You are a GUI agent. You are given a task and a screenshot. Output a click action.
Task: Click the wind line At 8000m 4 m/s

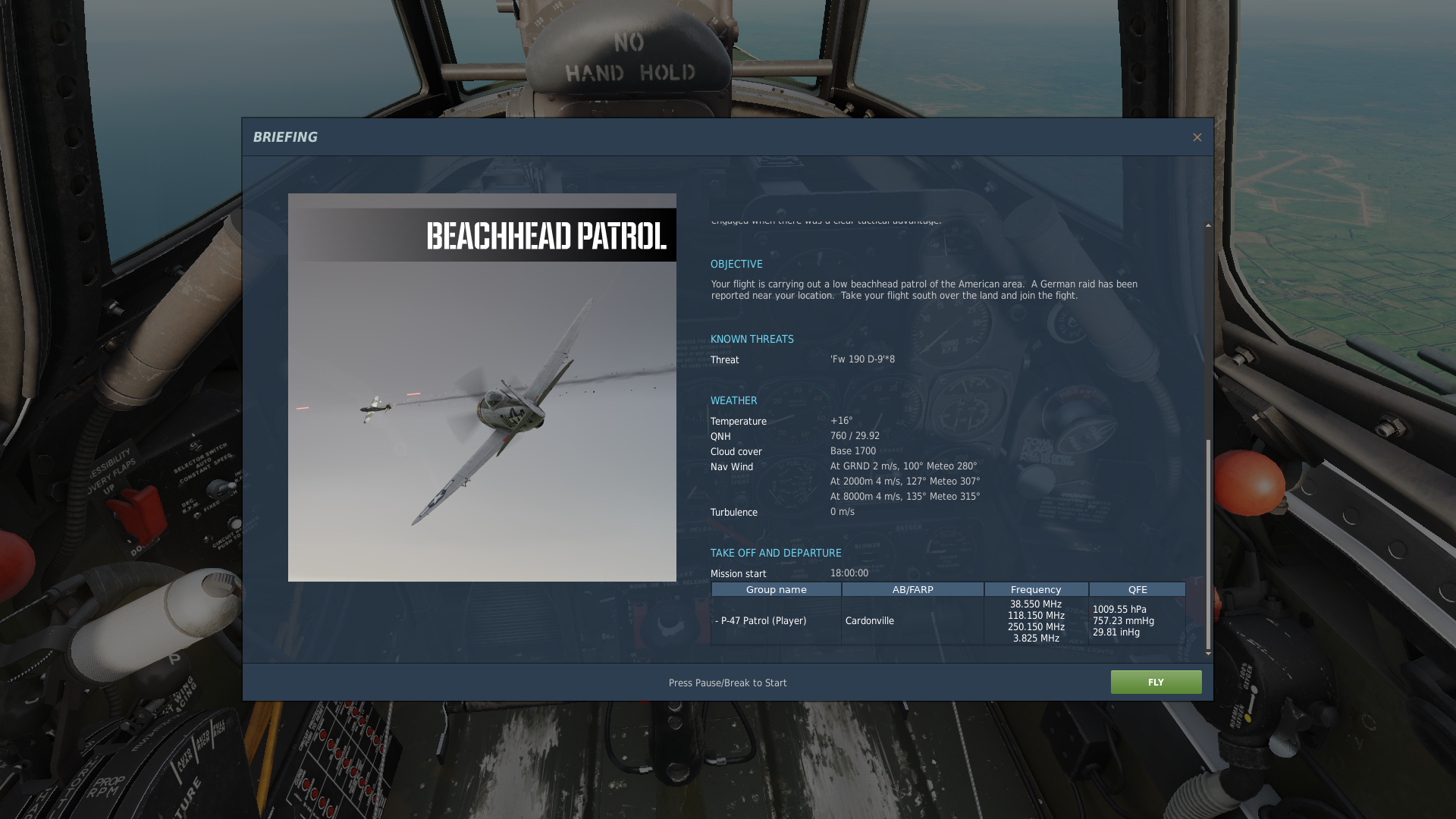[x=905, y=497]
